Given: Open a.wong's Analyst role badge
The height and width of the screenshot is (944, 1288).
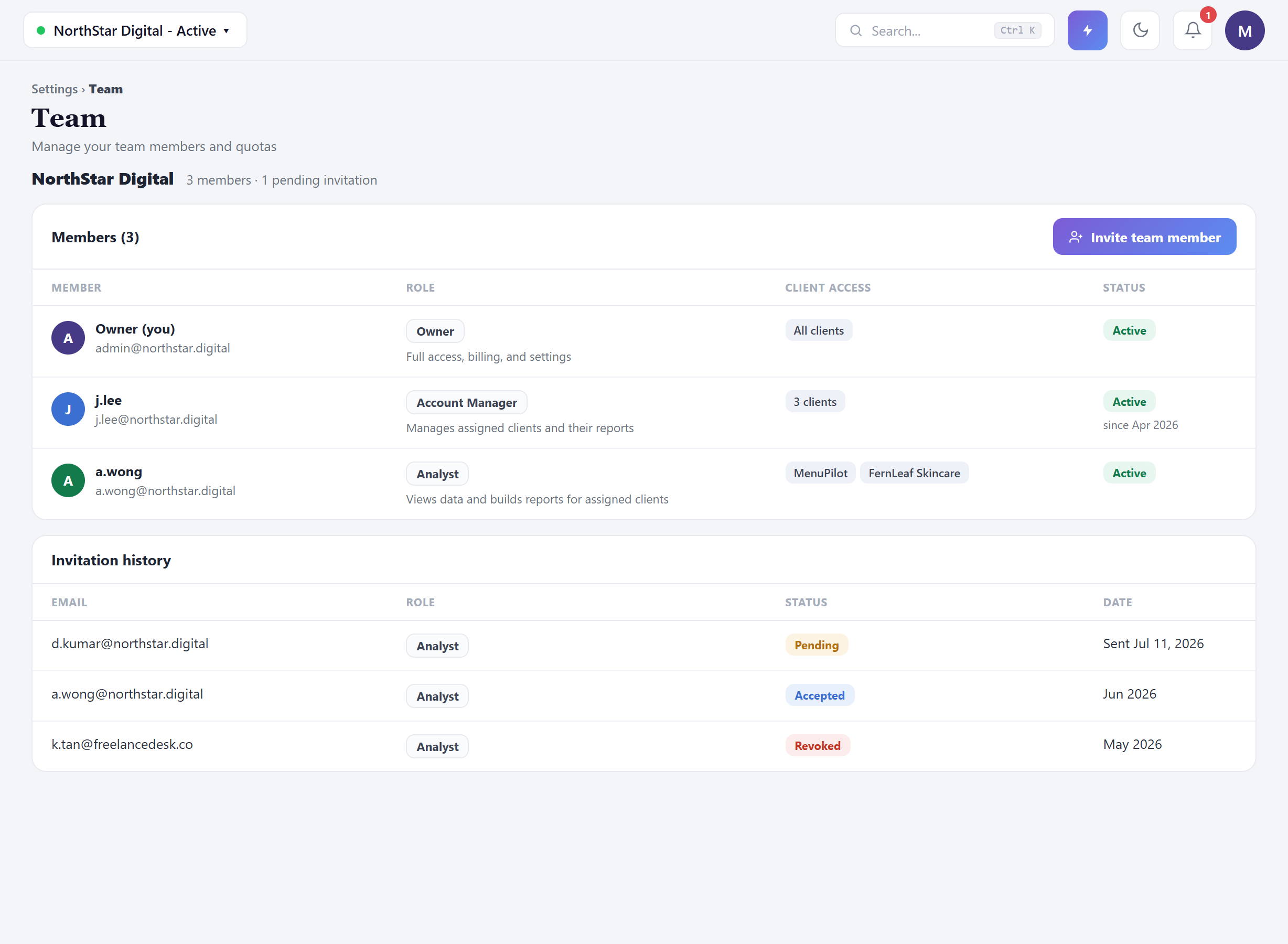Looking at the screenshot, I should point(437,474).
